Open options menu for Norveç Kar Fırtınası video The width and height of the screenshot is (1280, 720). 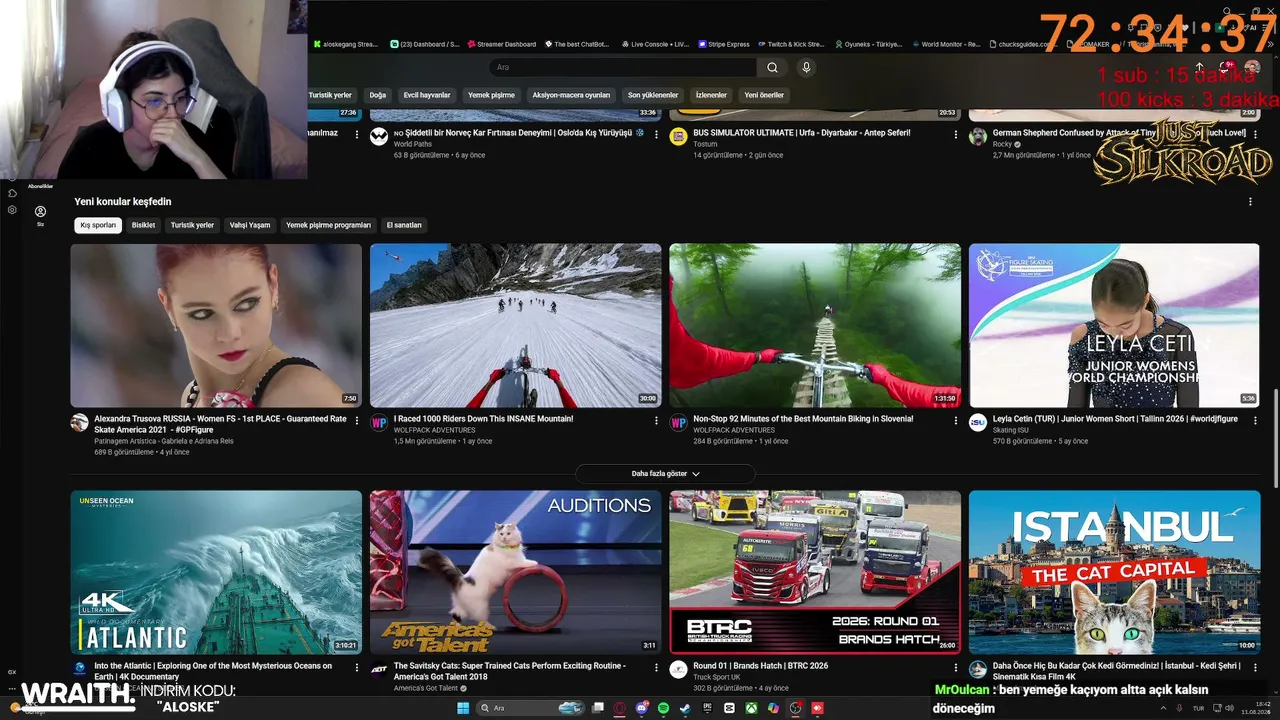(656, 134)
